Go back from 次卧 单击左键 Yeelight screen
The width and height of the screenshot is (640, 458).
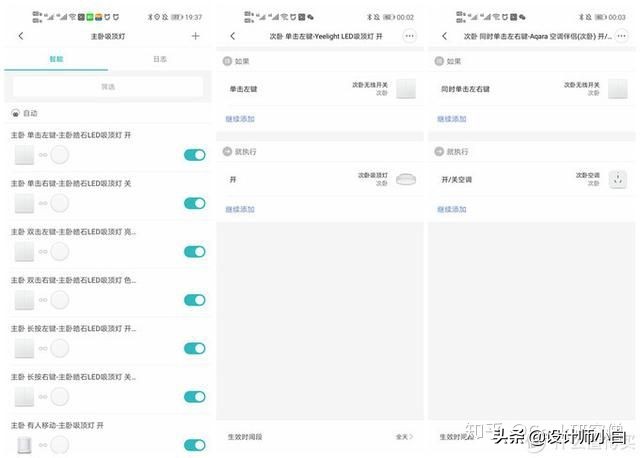click(233, 36)
